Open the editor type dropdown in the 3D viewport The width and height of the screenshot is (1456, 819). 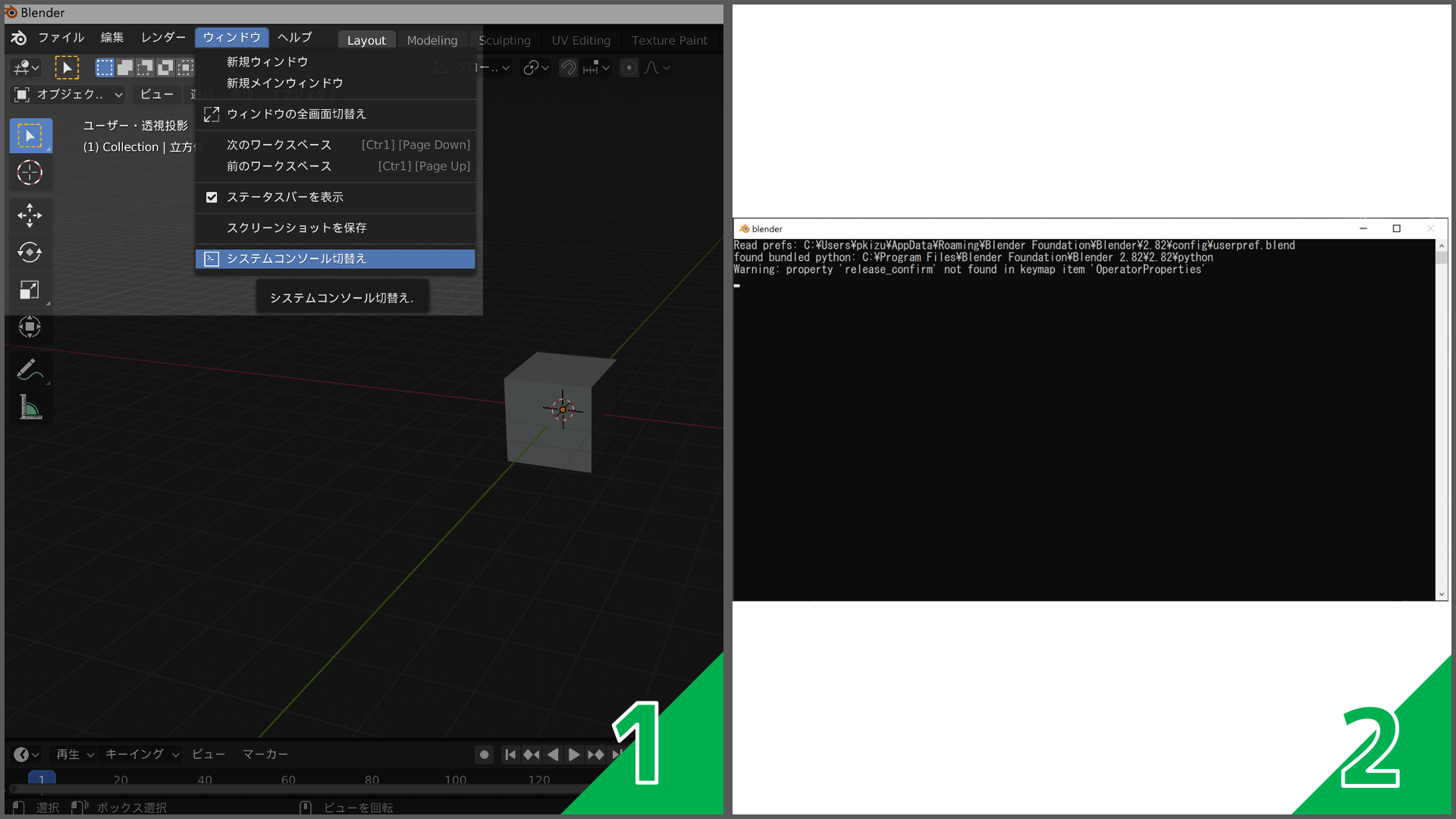click(x=26, y=67)
